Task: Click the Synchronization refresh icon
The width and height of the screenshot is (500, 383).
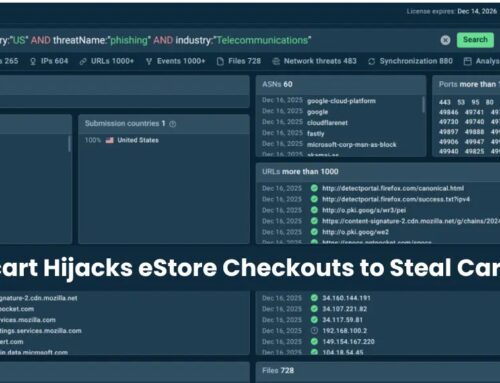Action: coord(372,62)
